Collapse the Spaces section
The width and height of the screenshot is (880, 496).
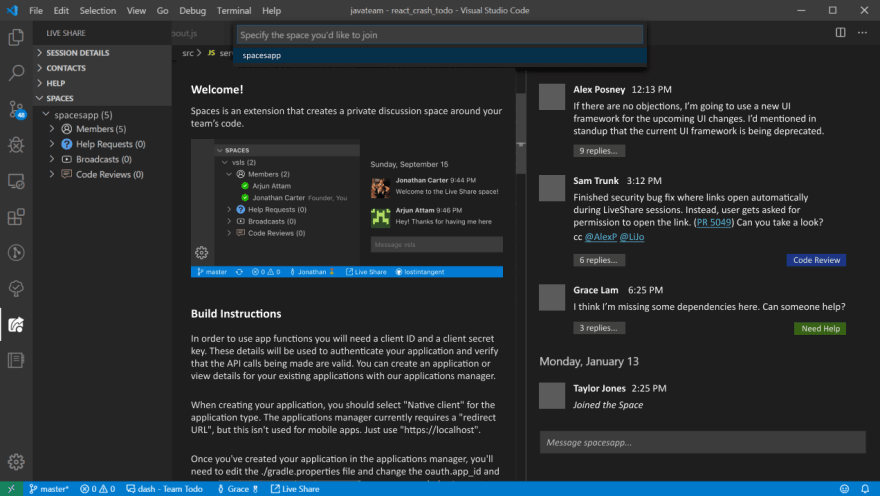[103, 98]
